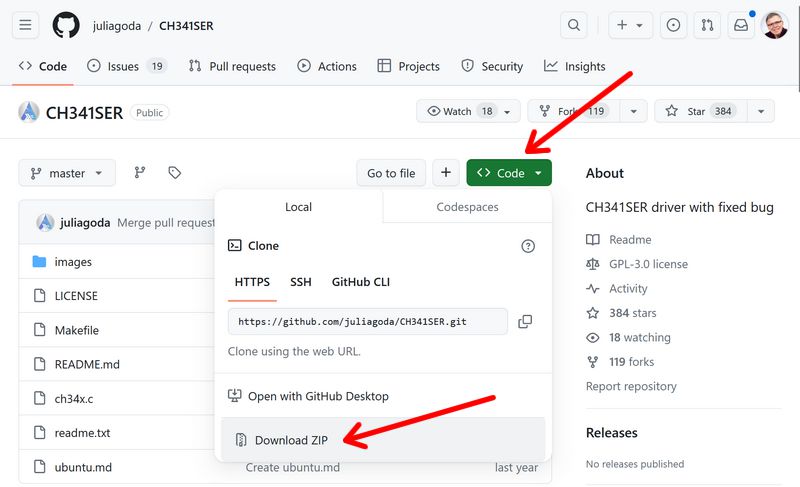
Task: Open the 18 watching link
Action: coord(640,338)
